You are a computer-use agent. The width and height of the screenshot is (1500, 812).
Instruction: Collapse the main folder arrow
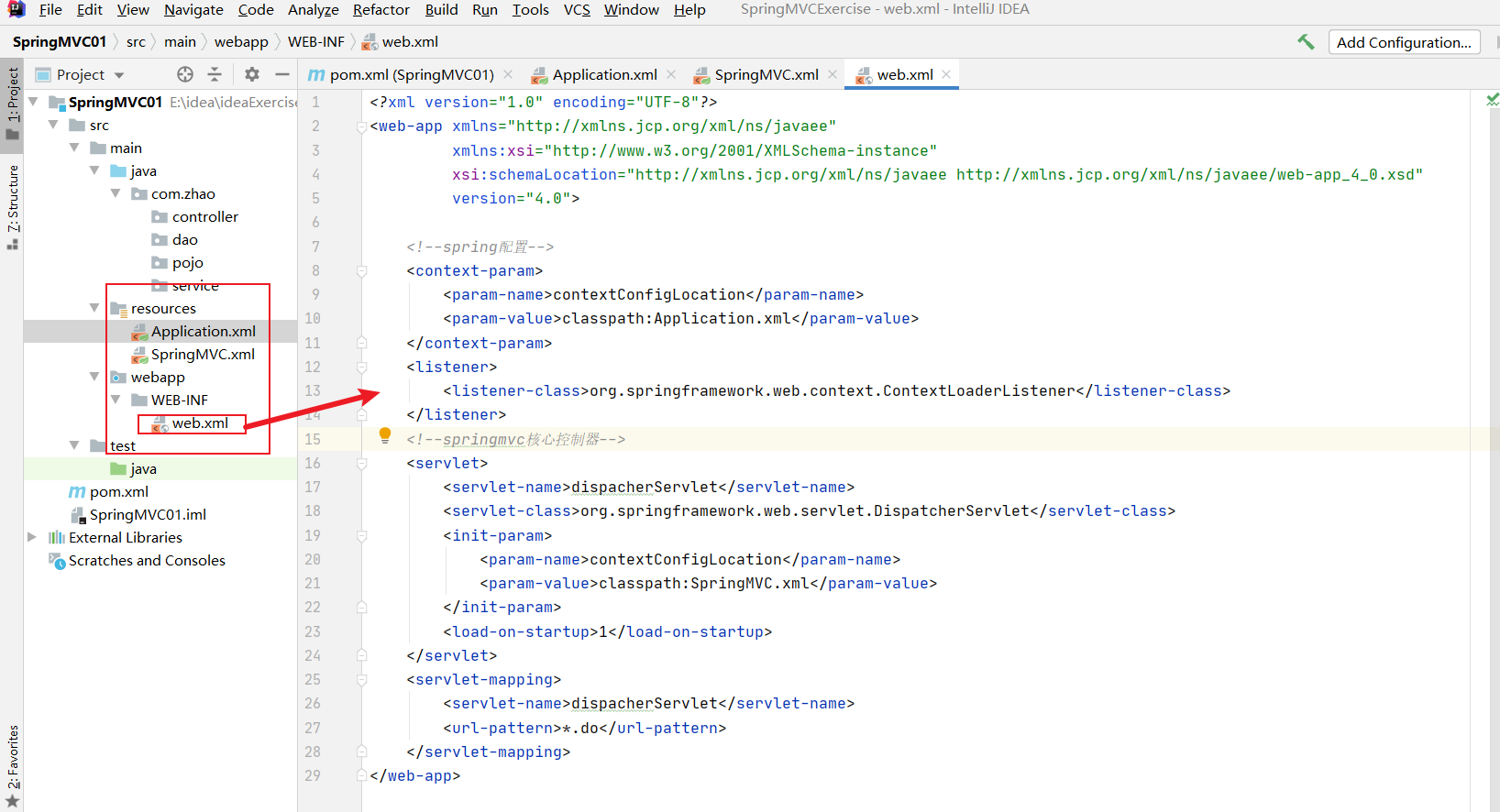(75, 148)
